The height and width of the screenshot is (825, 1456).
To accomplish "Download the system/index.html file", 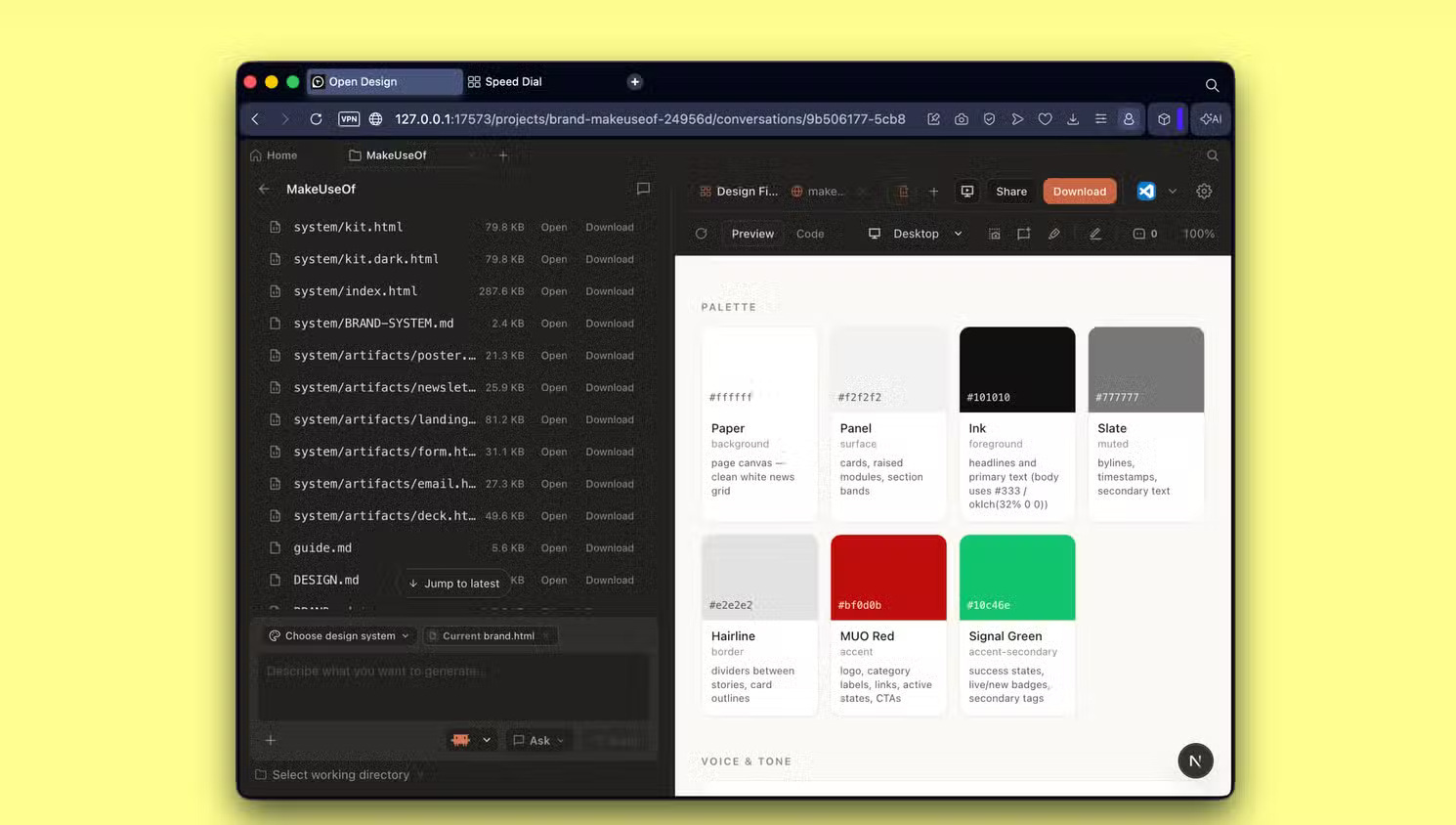I will pyautogui.click(x=610, y=291).
